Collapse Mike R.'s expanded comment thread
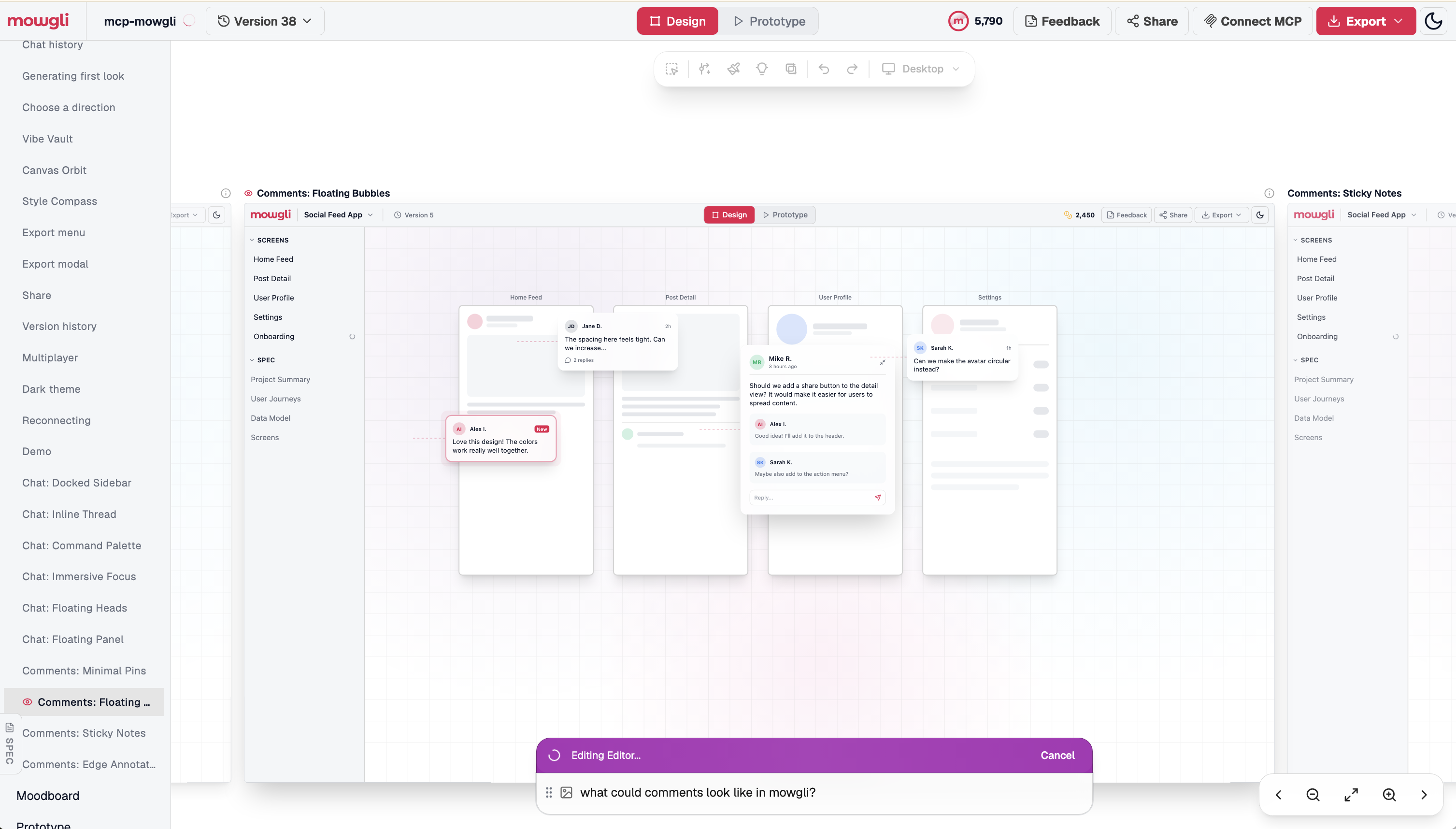 [882, 362]
